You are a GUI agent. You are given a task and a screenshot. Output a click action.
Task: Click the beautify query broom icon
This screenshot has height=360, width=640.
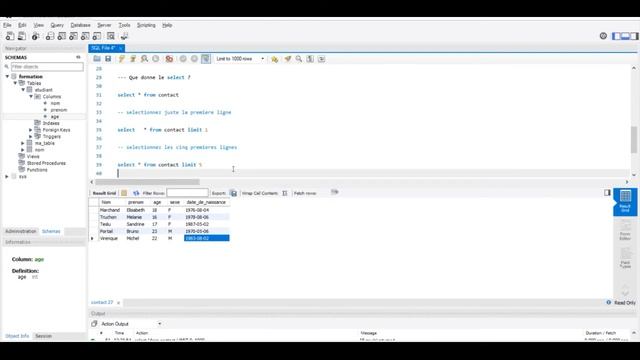coord(288,59)
